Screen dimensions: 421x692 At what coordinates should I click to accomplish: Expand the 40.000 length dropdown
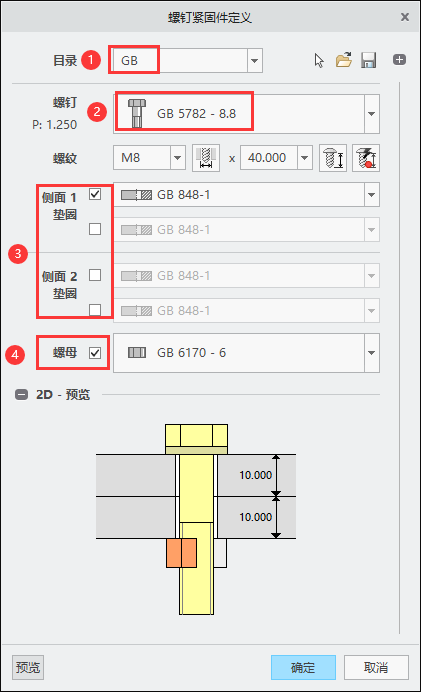(304, 158)
